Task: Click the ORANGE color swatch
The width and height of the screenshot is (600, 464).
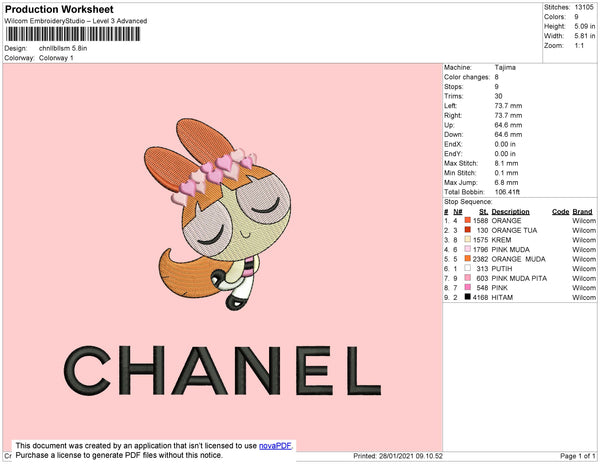Action: tap(468, 220)
